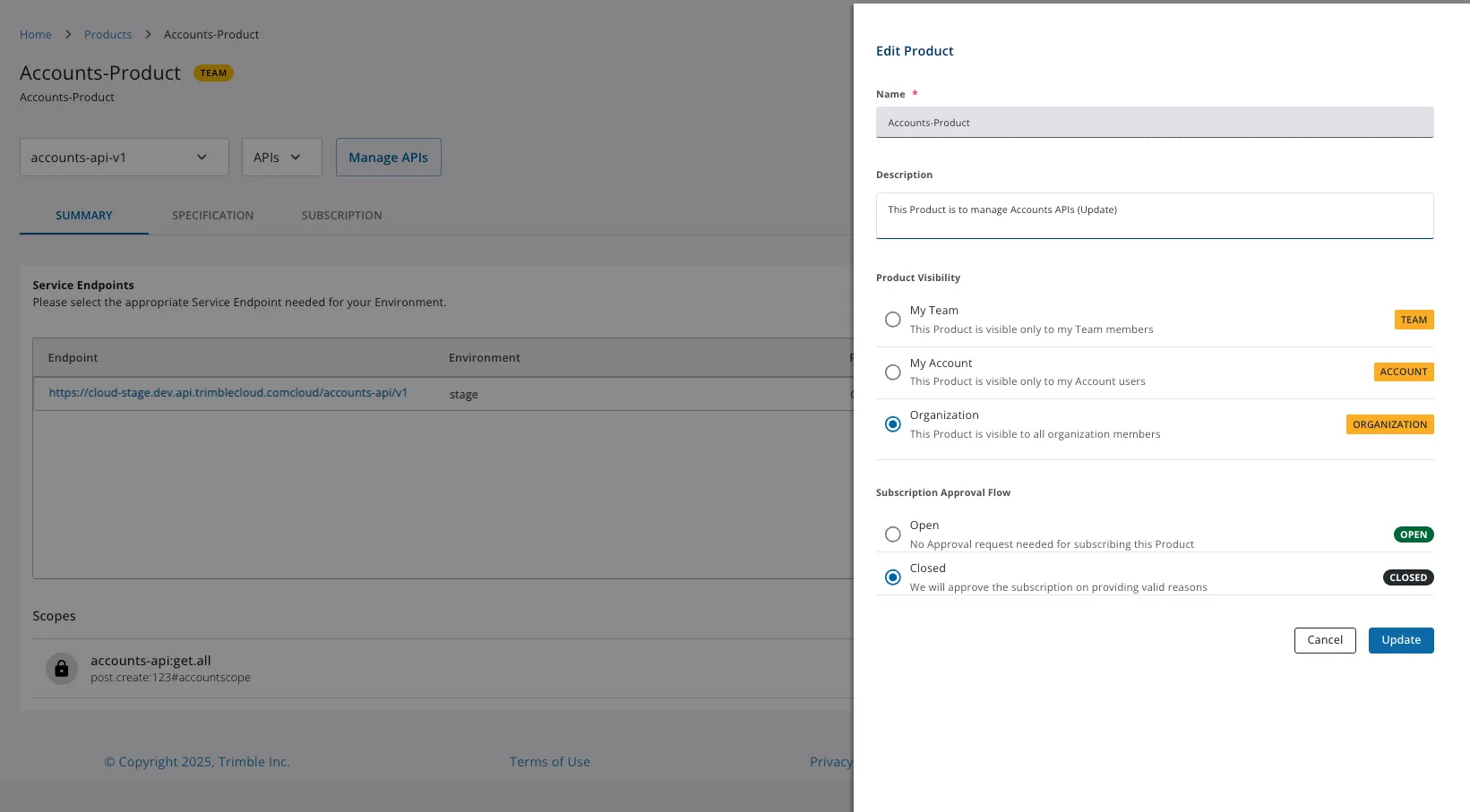
Task: Choose the Open subscription approval radio
Action: [893, 534]
